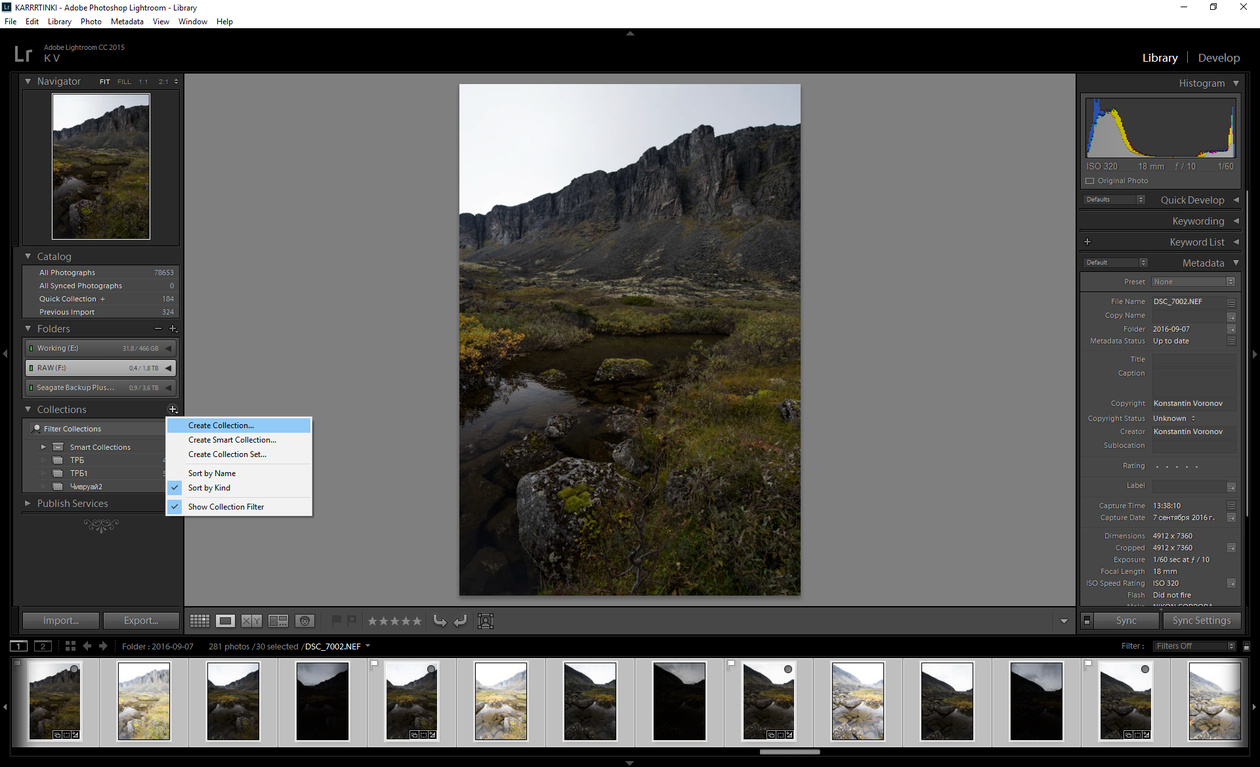Open Survey view in toolbar
Image resolution: width=1260 pixels, height=767 pixels.
278,621
